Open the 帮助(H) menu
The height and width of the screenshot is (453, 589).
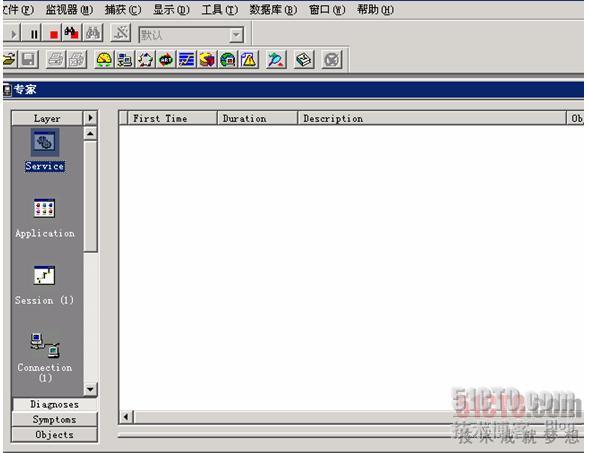(375, 9)
